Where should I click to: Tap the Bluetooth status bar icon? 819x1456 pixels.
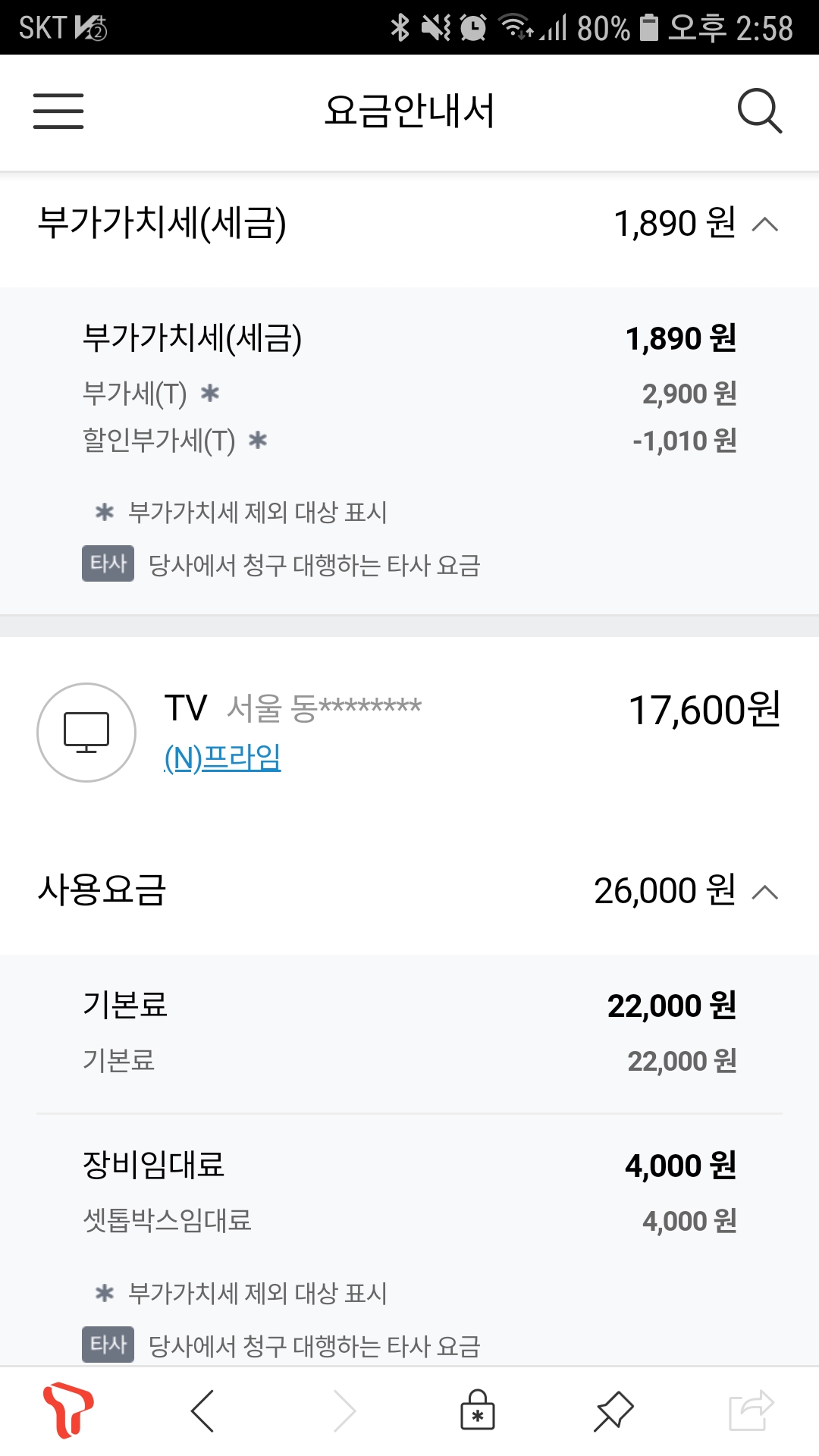coord(400,28)
